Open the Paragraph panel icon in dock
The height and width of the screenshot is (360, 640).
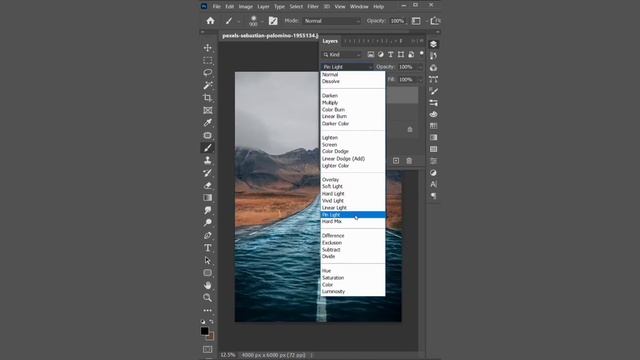[433, 196]
